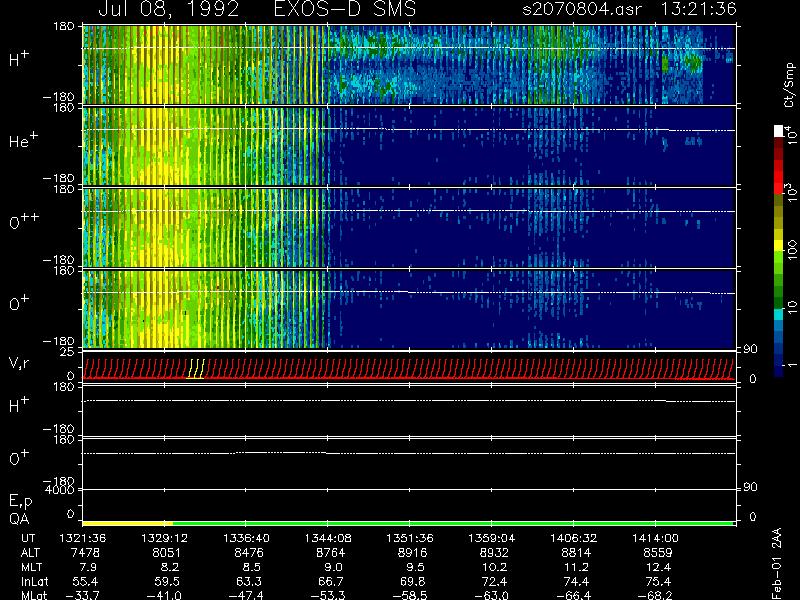
Task: Click the "V,r" panel label
Action: (x=19, y=363)
